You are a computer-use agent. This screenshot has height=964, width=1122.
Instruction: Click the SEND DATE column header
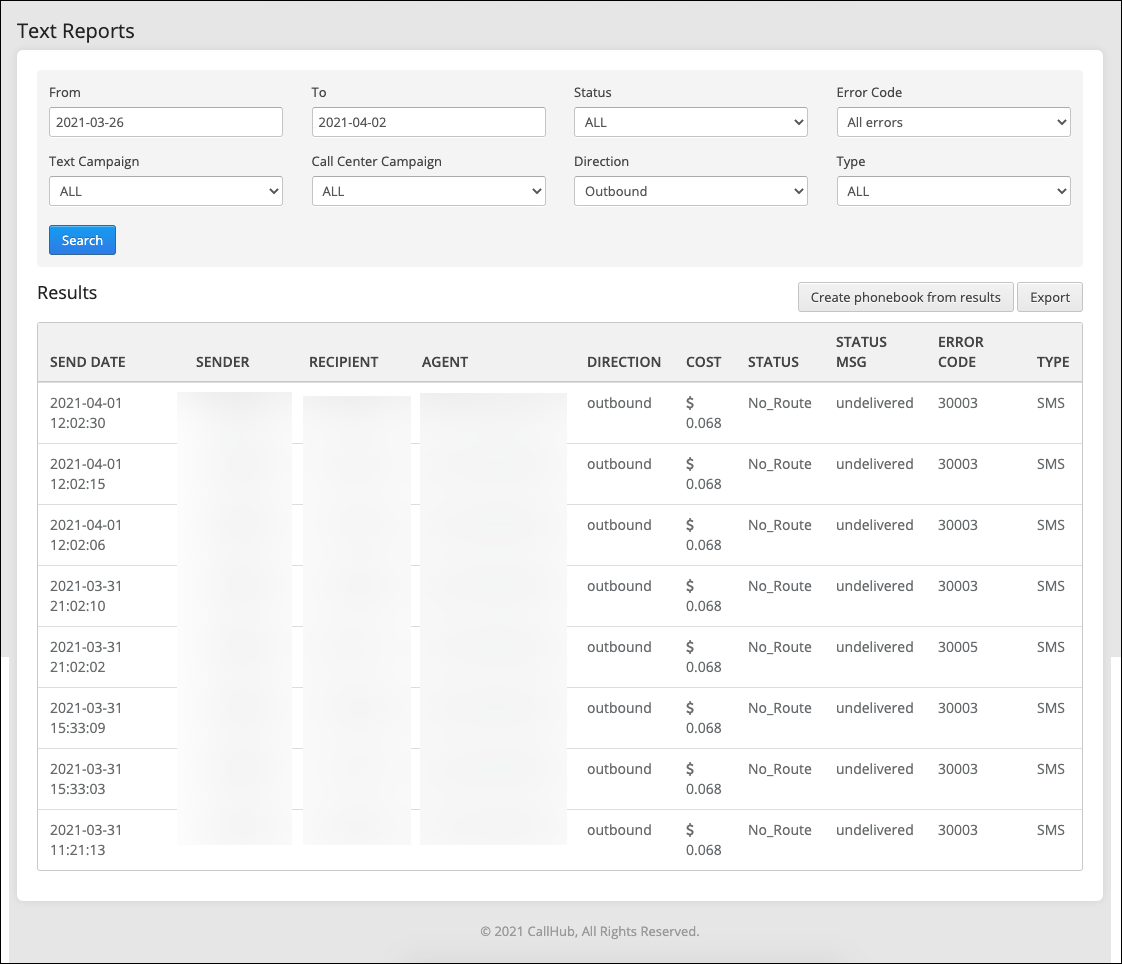(87, 362)
